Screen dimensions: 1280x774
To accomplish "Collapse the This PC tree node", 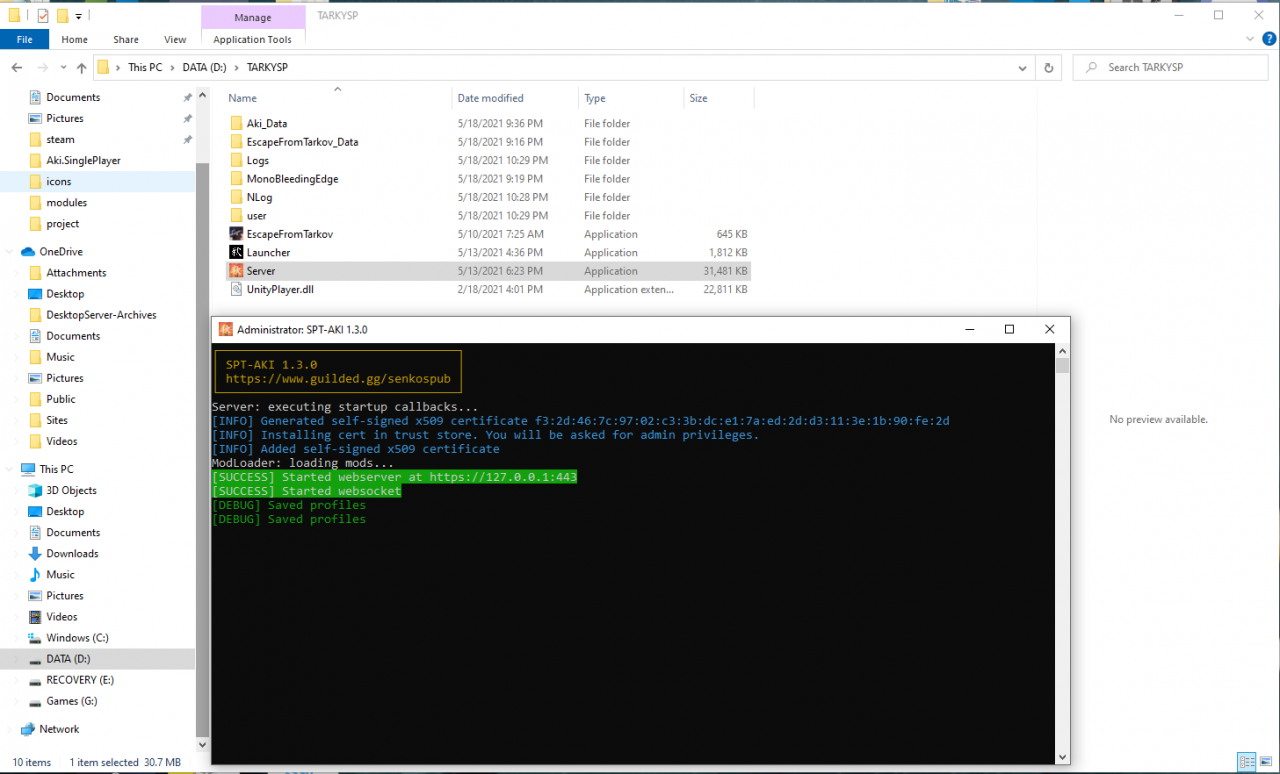I will [x=10, y=469].
